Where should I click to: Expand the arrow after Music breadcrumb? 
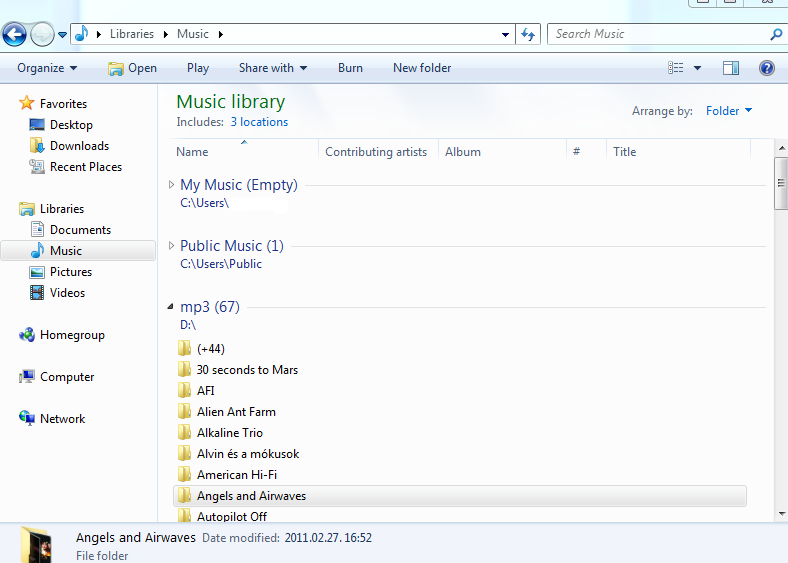pyautogui.click(x=220, y=34)
